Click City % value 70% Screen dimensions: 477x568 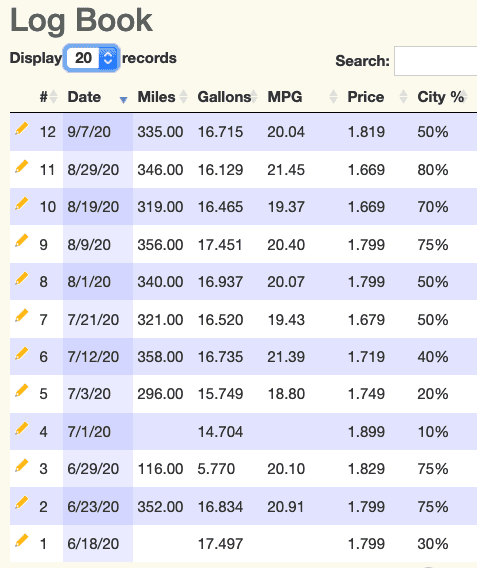click(x=433, y=207)
